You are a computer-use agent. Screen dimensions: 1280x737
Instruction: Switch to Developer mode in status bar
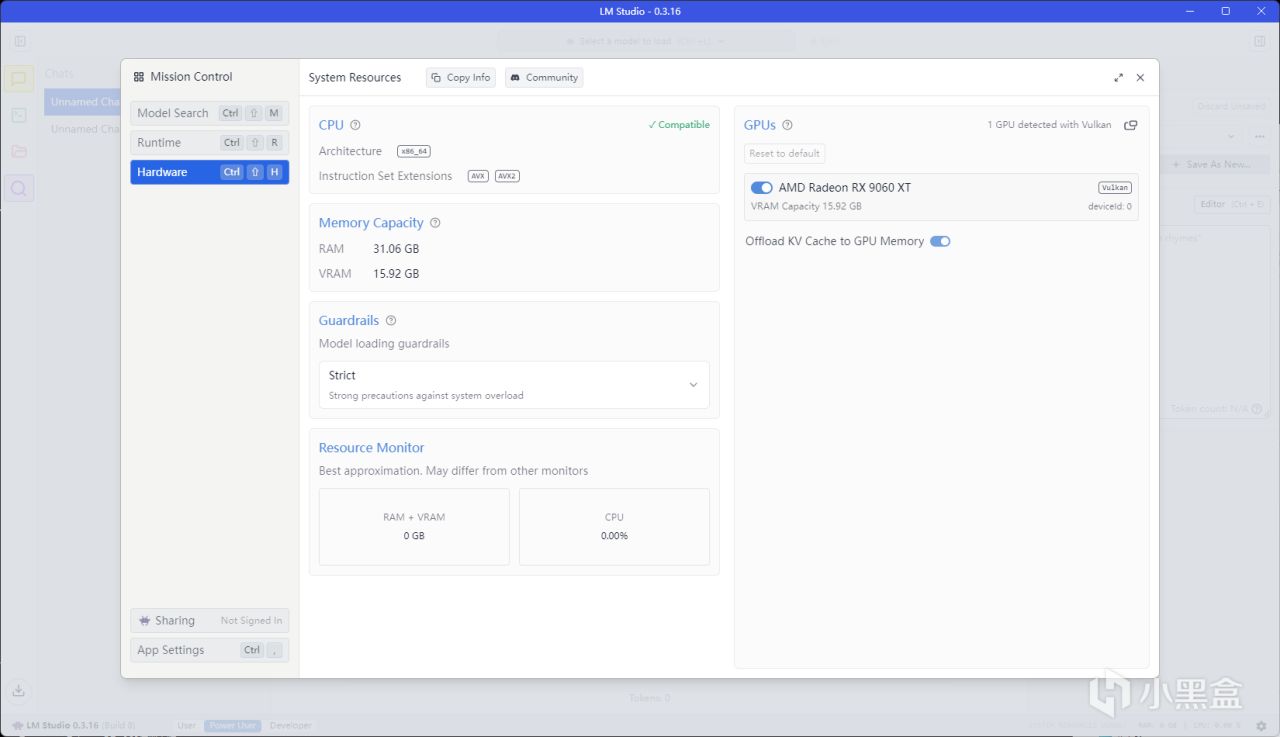[x=291, y=726]
